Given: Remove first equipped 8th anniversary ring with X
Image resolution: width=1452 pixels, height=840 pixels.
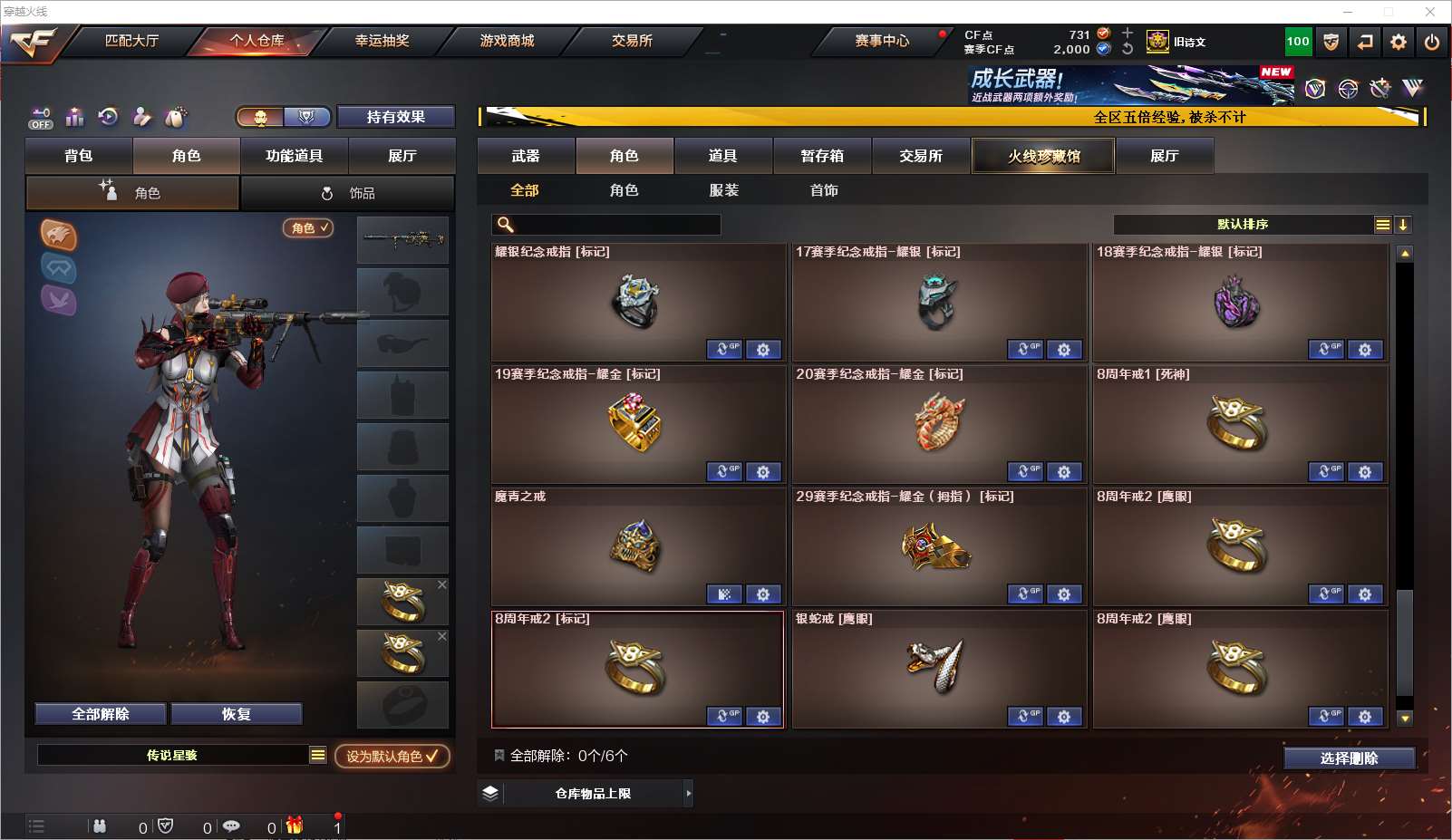Looking at the screenshot, I should click(442, 584).
